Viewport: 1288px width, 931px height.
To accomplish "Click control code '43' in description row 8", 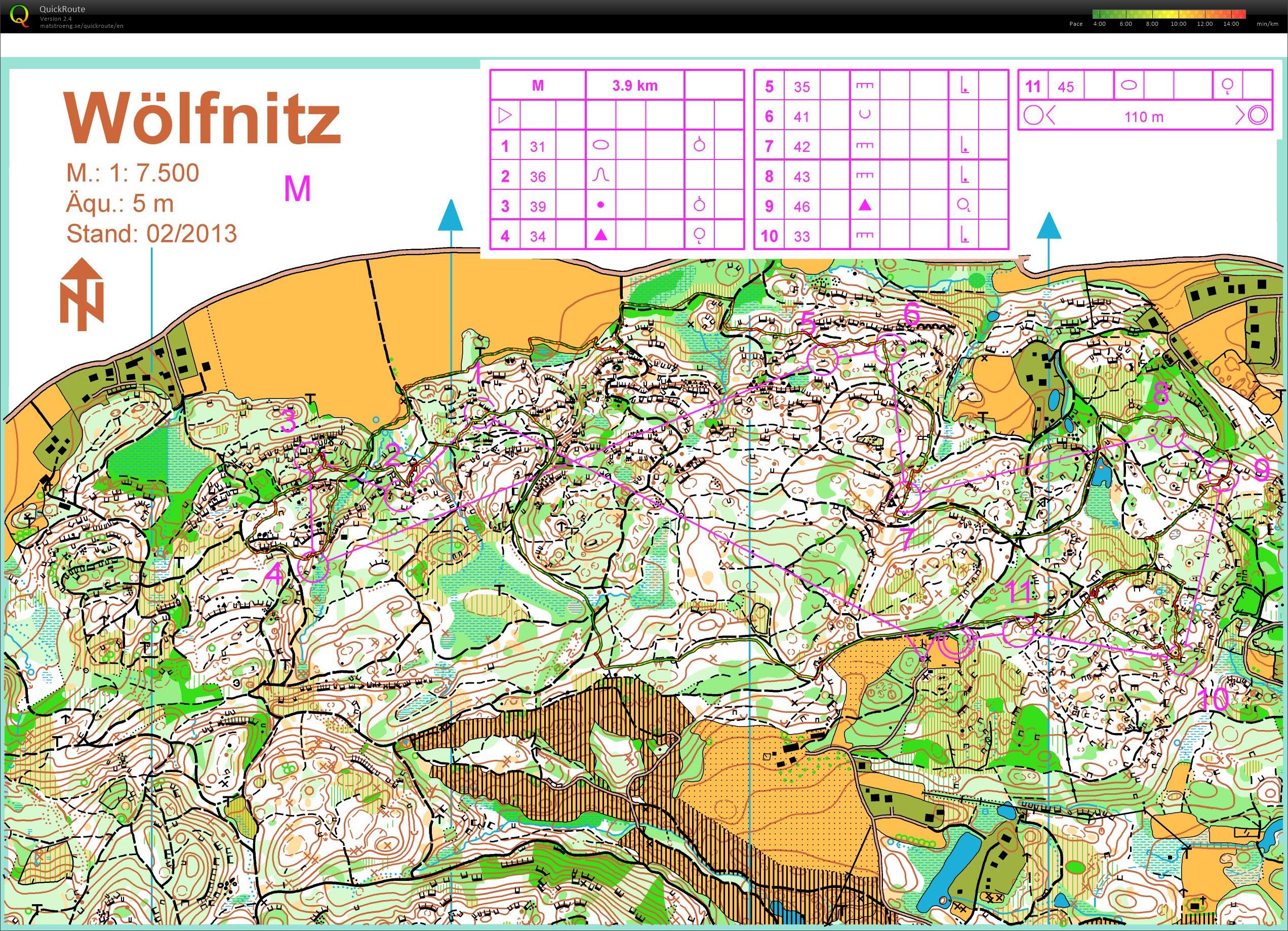I will point(802,177).
